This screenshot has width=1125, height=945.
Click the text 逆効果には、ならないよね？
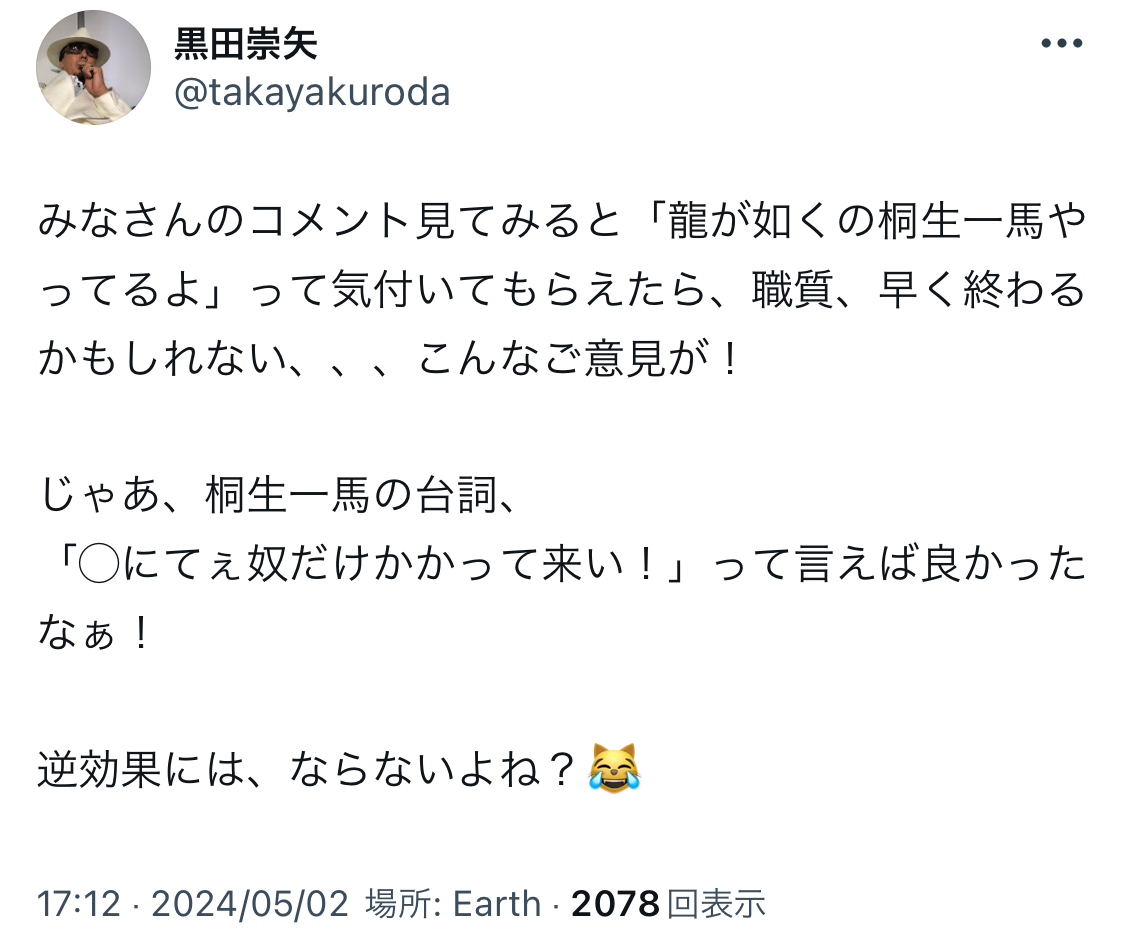coord(308,768)
